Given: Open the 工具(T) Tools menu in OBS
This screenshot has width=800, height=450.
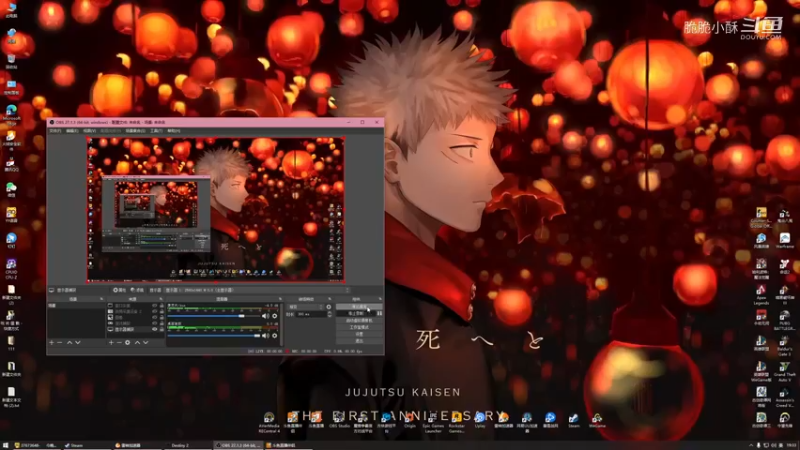Looking at the screenshot, I should coord(156,131).
